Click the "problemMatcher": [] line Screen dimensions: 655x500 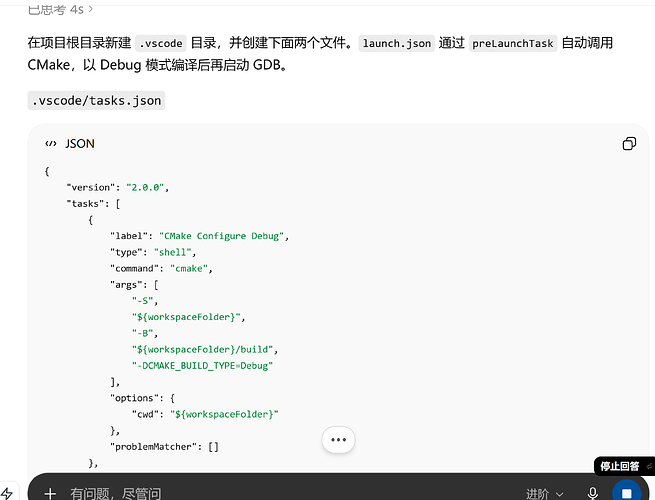(x=164, y=447)
